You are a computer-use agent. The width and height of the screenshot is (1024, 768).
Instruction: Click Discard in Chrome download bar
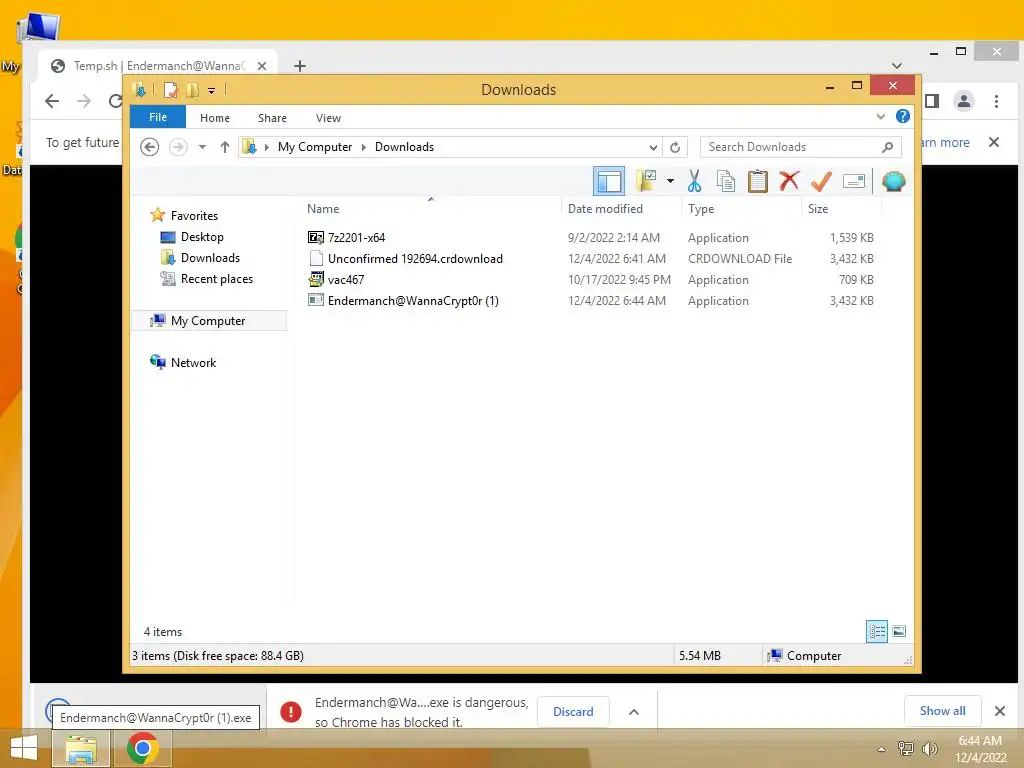[x=573, y=711]
